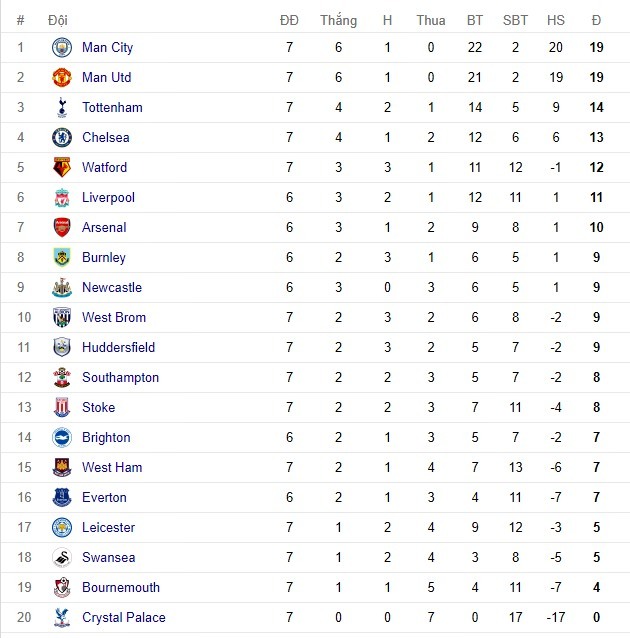Click the Huddersfield team name
Screen dimensions: 630x638
click(x=118, y=347)
